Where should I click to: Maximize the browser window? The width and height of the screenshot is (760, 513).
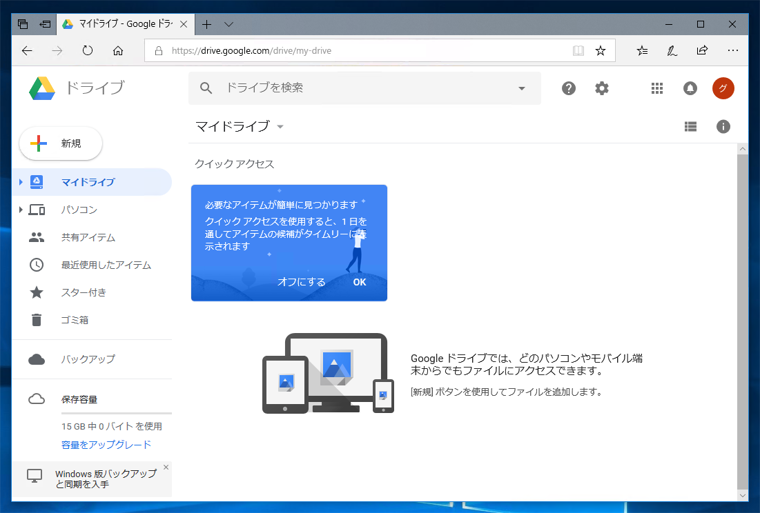pyautogui.click(x=700, y=24)
